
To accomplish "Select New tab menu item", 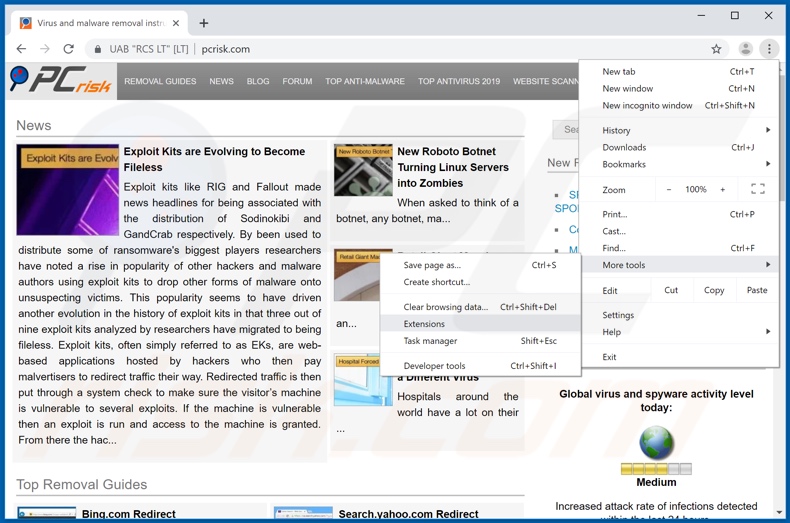I will pyautogui.click(x=678, y=72).
